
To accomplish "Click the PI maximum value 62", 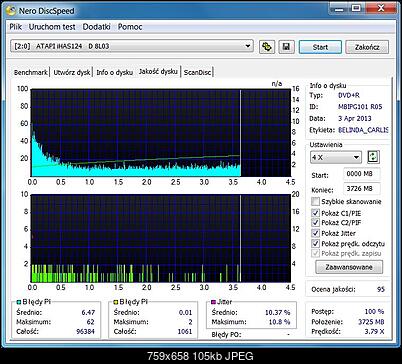I will coord(90,322).
